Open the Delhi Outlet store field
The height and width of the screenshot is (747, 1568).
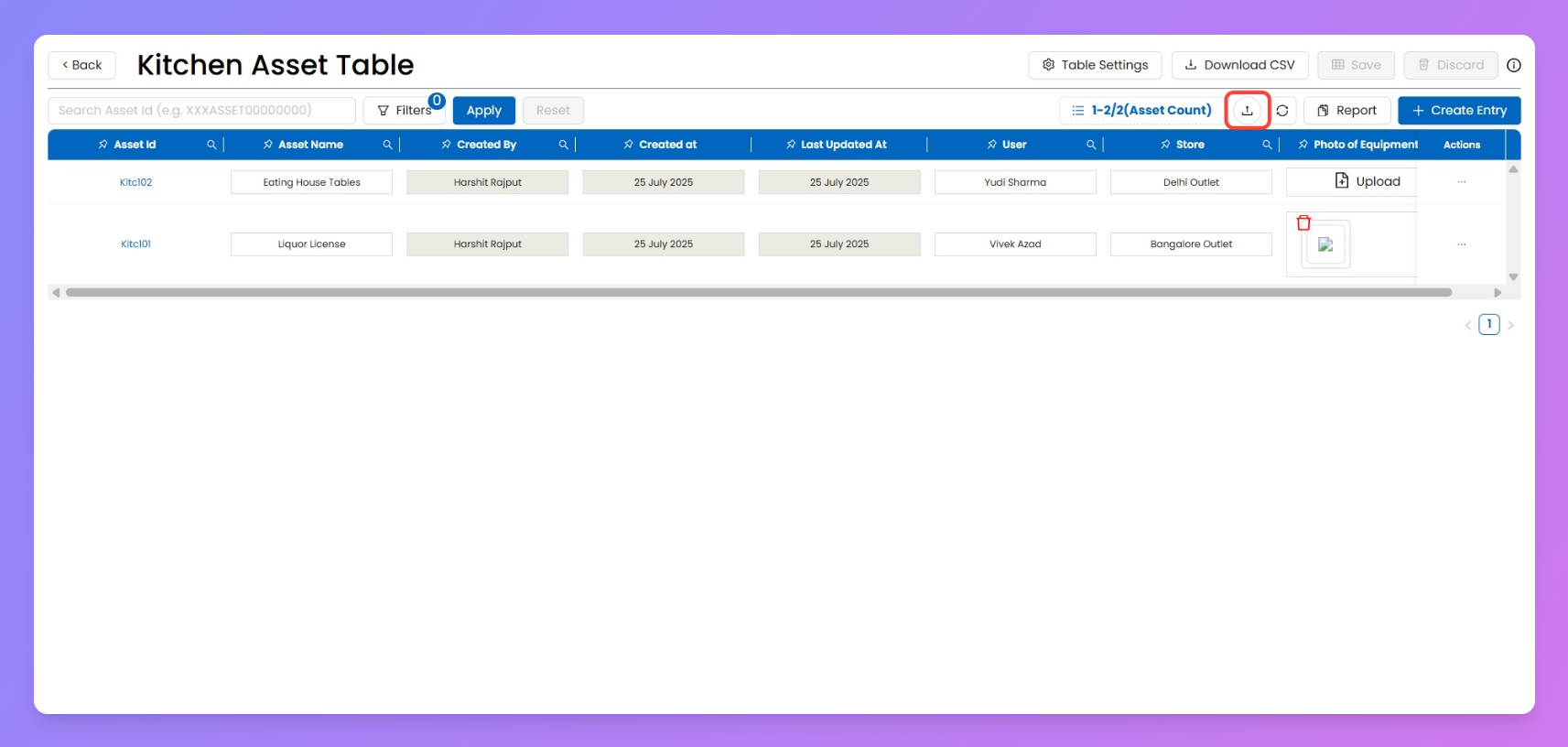pos(1191,182)
